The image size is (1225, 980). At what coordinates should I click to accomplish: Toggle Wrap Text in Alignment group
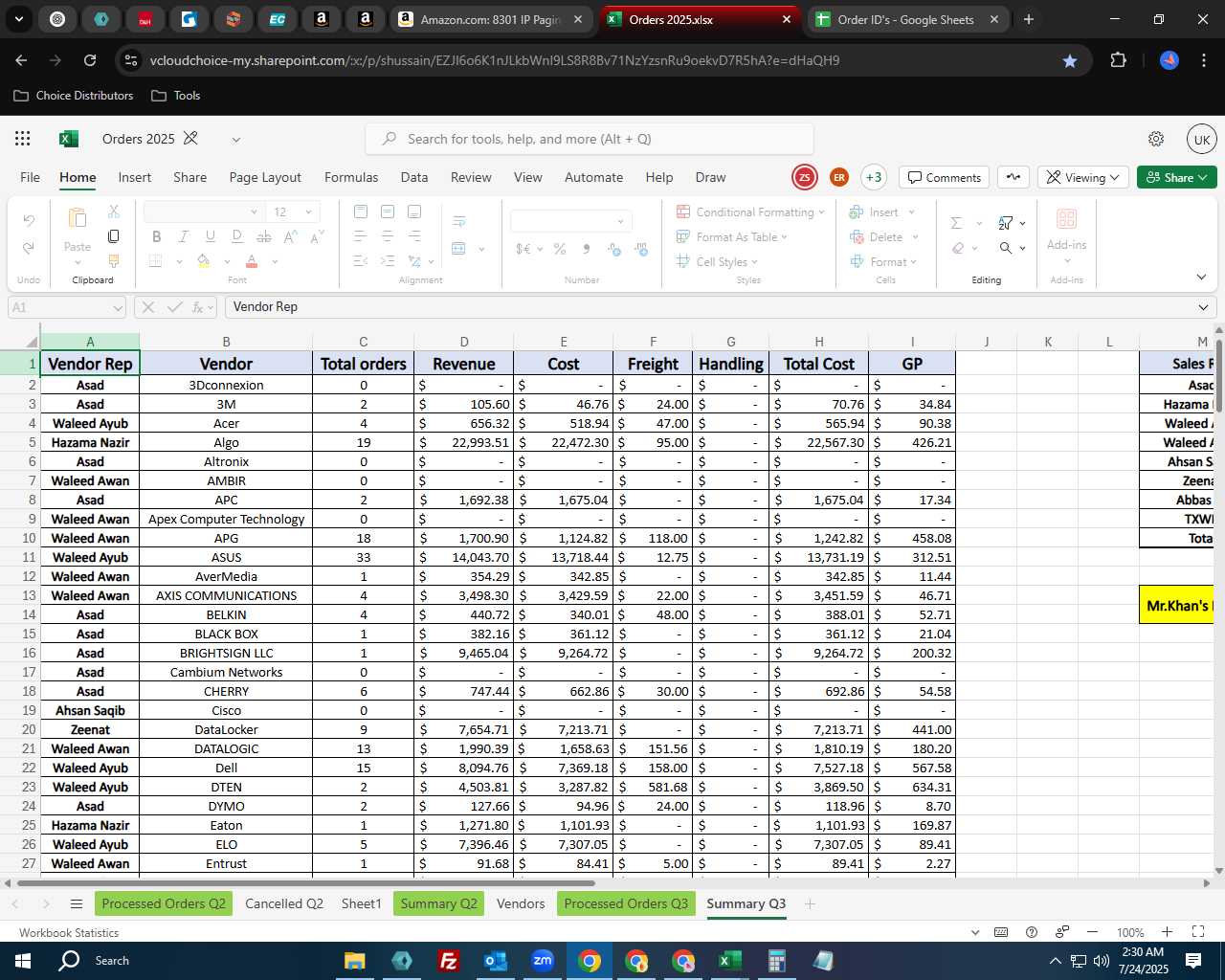point(459,221)
